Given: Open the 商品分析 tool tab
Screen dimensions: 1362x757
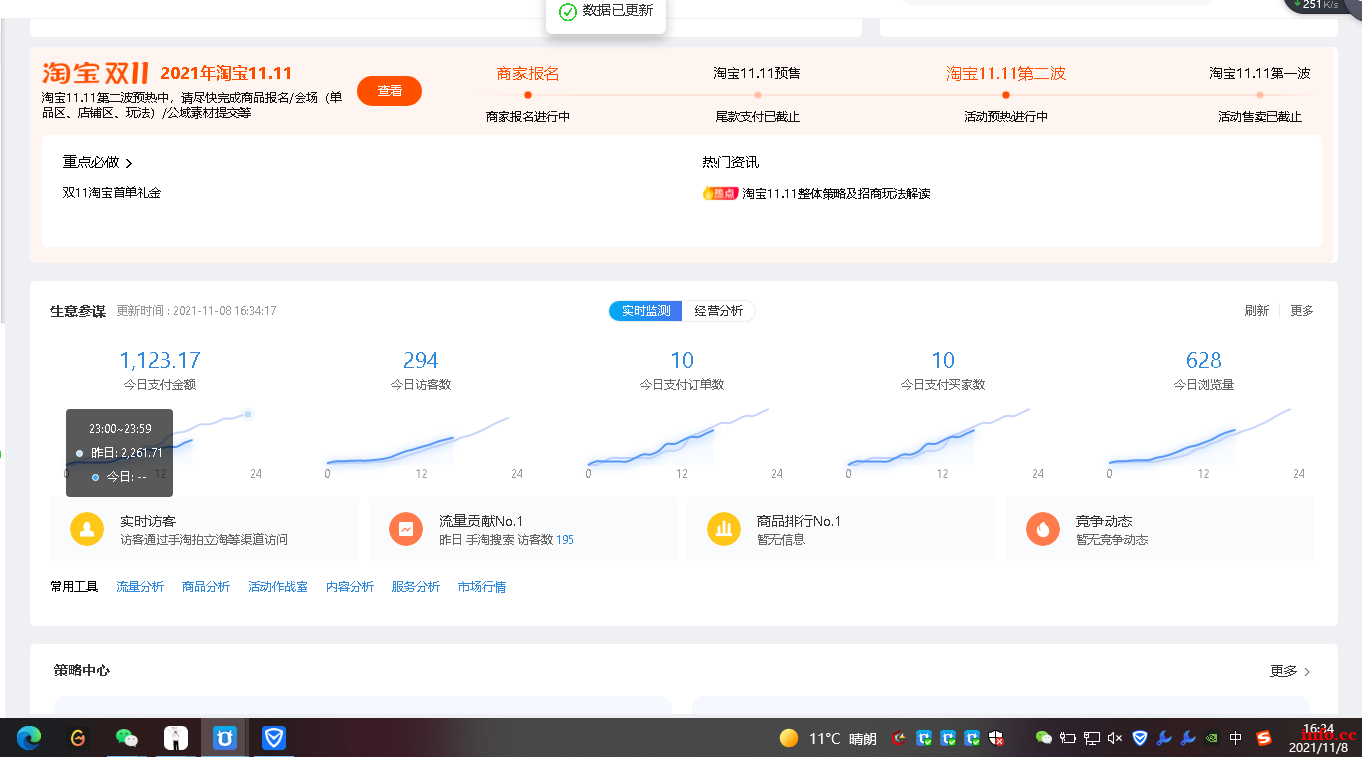Looking at the screenshot, I should 206,587.
